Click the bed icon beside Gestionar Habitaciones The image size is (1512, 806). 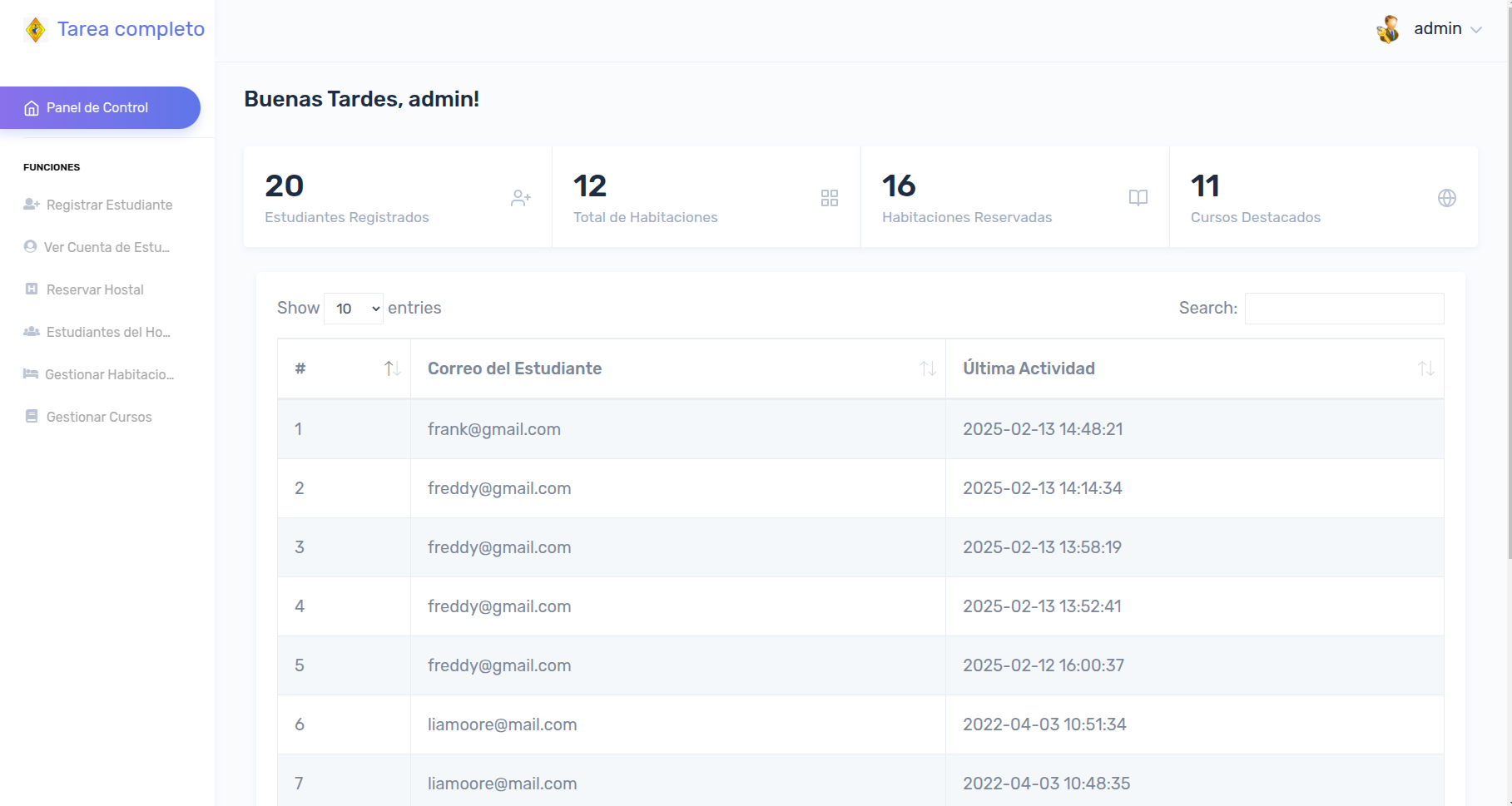tap(31, 374)
